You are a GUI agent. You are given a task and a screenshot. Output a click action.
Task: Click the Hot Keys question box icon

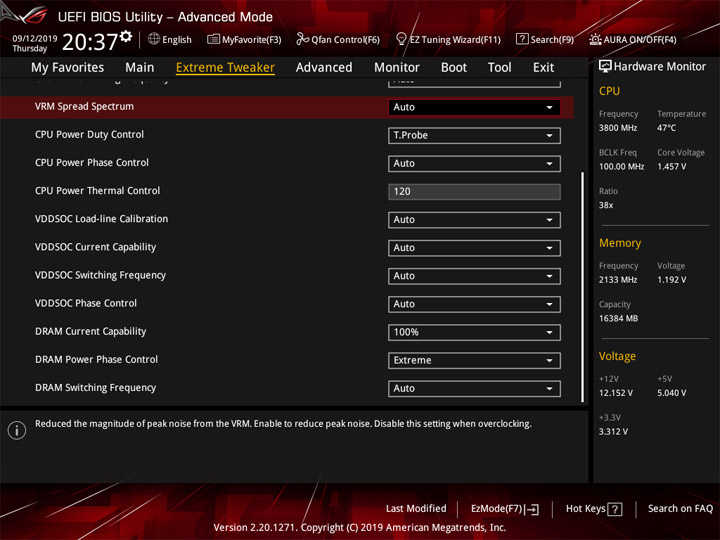[615, 509]
